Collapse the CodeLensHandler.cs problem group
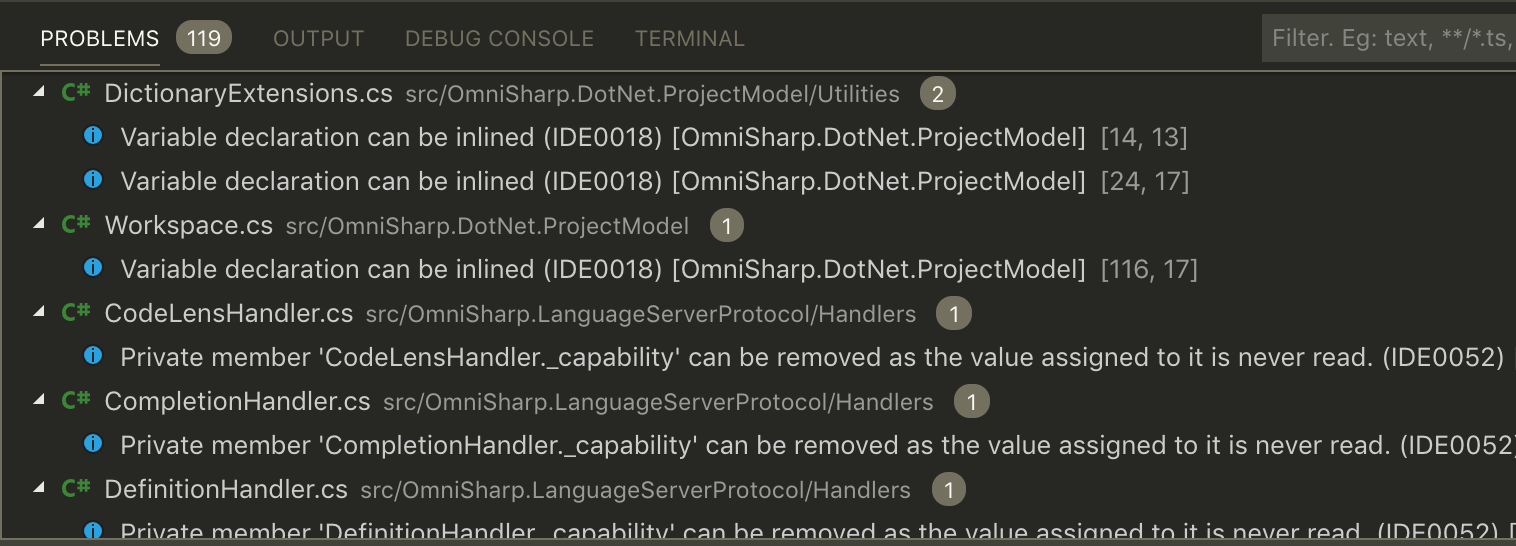Image resolution: width=1516 pixels, height=546 pixels. pyautogui.click(x=39, y=313)
